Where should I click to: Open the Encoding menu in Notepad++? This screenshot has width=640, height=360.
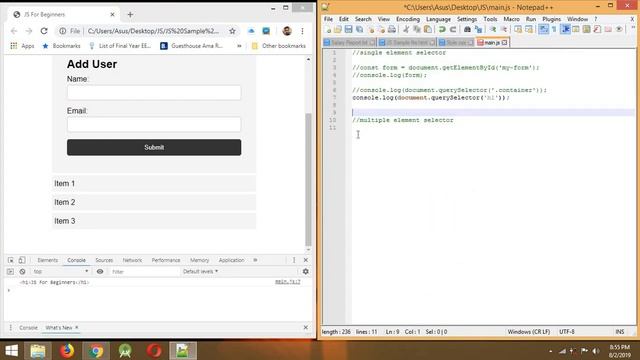coord(408,19)
